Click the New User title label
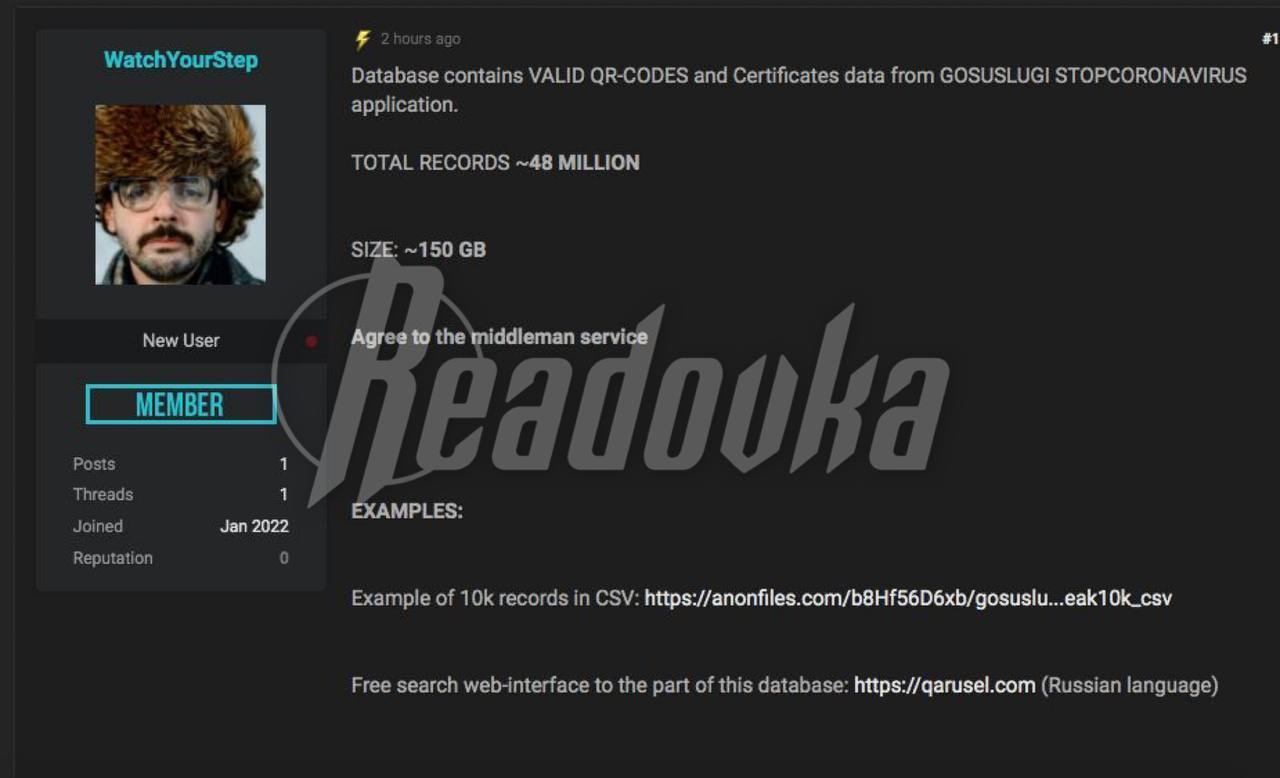 coord(181,341)
